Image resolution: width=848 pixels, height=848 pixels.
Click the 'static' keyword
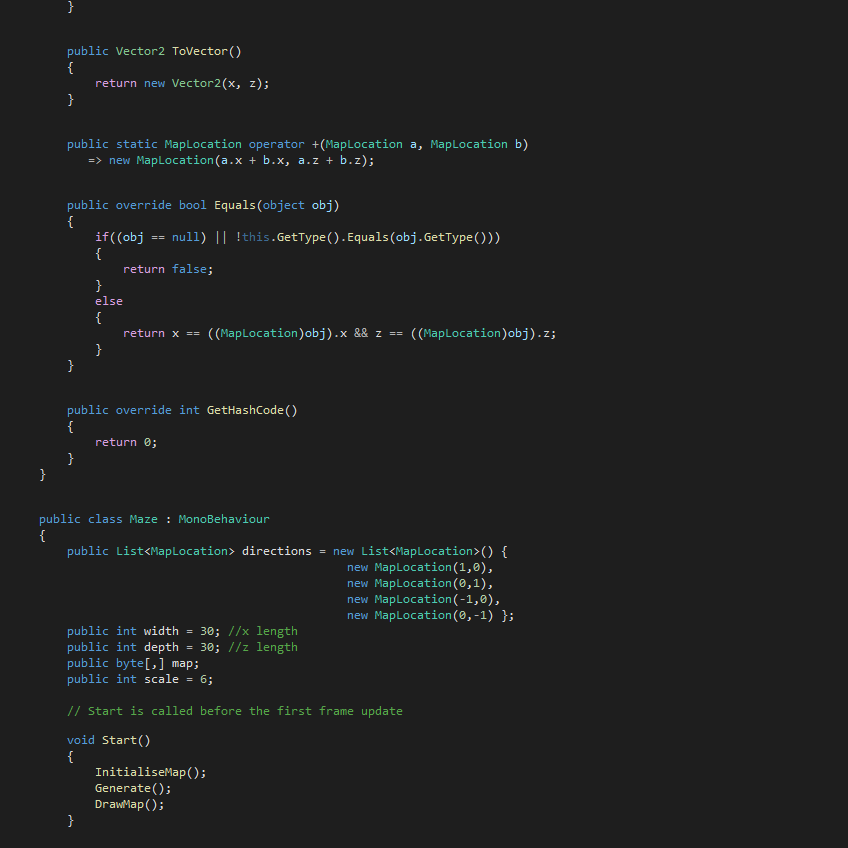pos(136,144)
